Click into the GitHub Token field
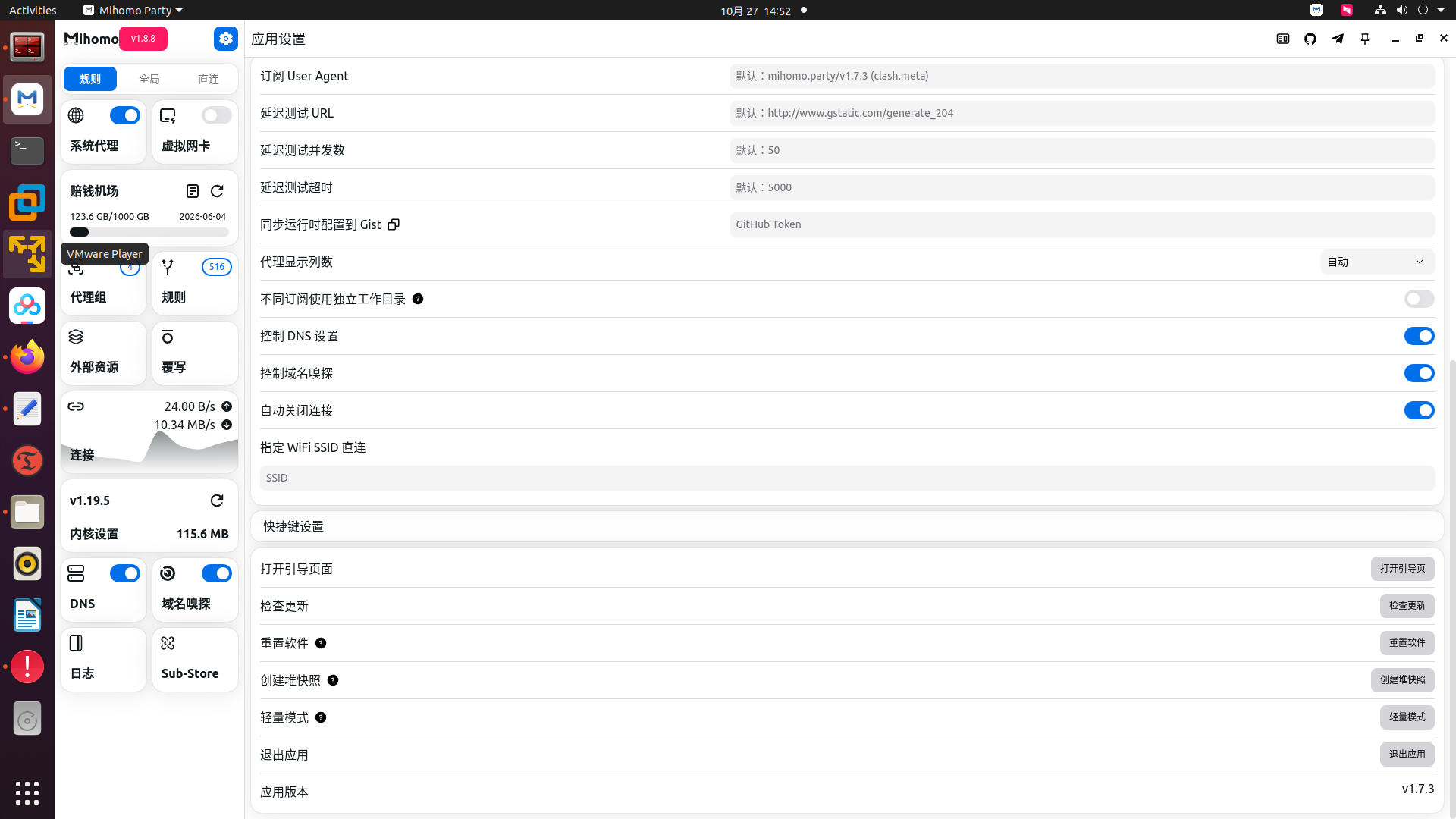This screenshot has width=1456, height=819. (x=1081, y=224)
